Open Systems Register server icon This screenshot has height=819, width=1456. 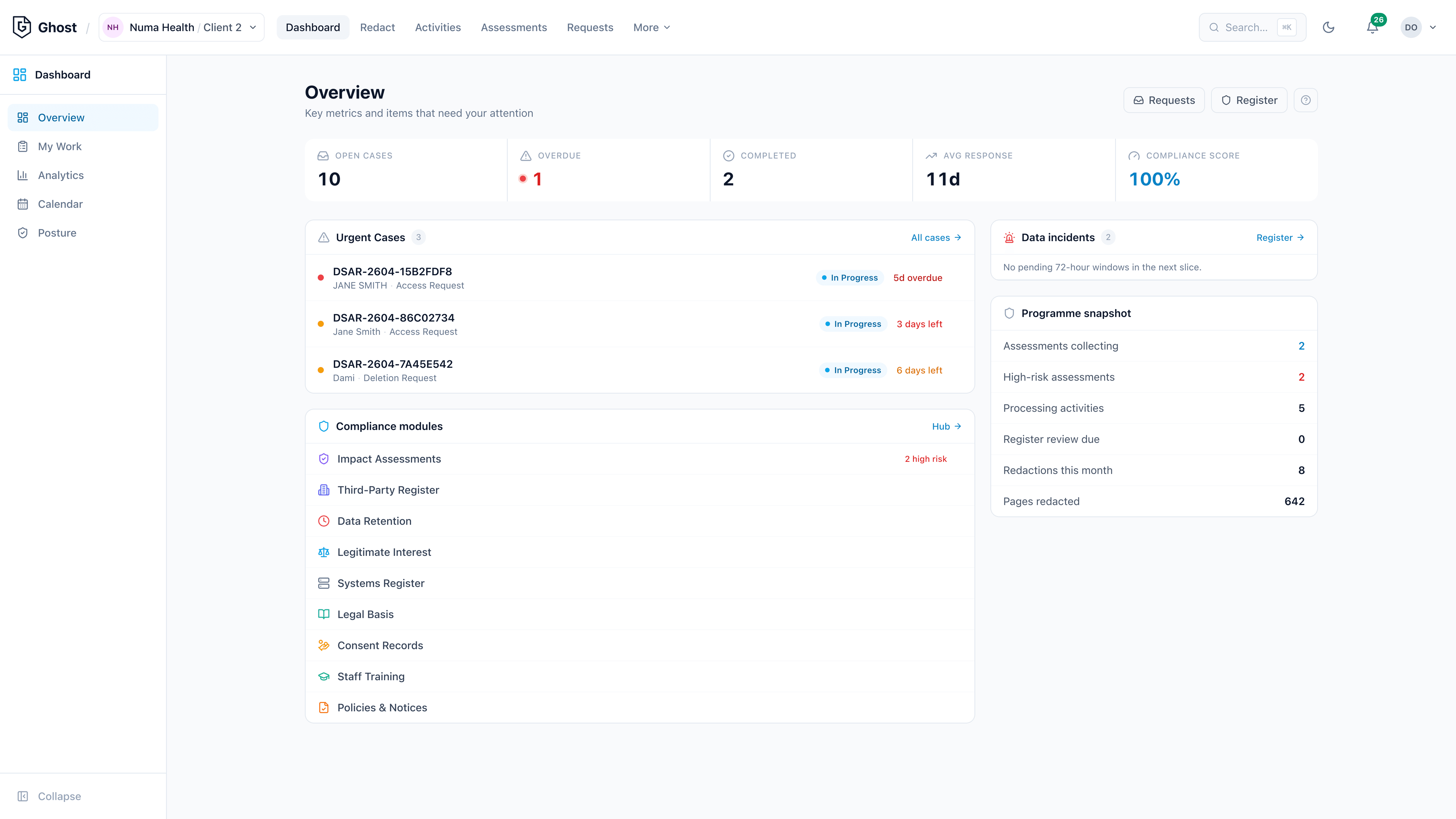pyautogui.click(x=323, y=583)
